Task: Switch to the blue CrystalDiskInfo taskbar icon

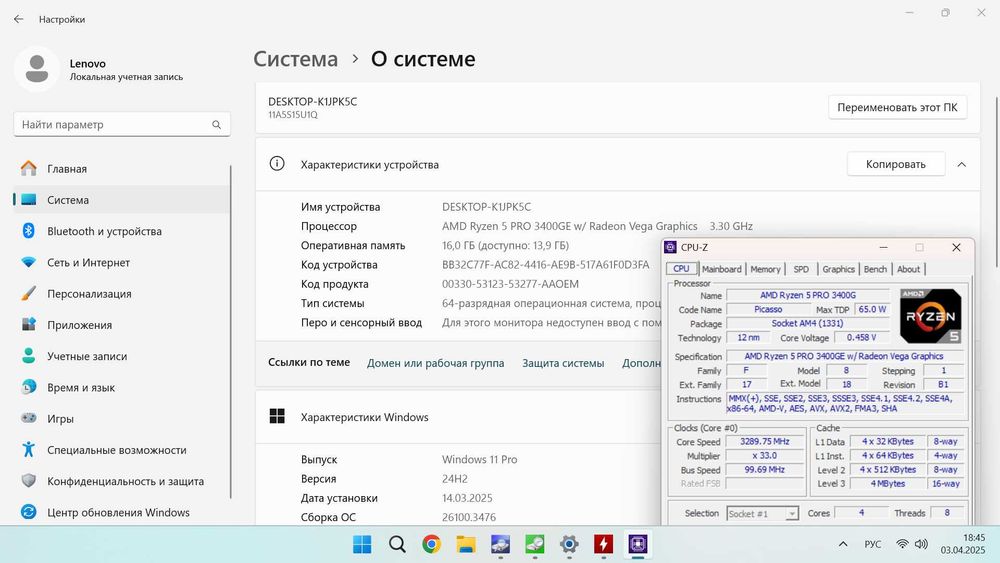Action: click(500, 545)
